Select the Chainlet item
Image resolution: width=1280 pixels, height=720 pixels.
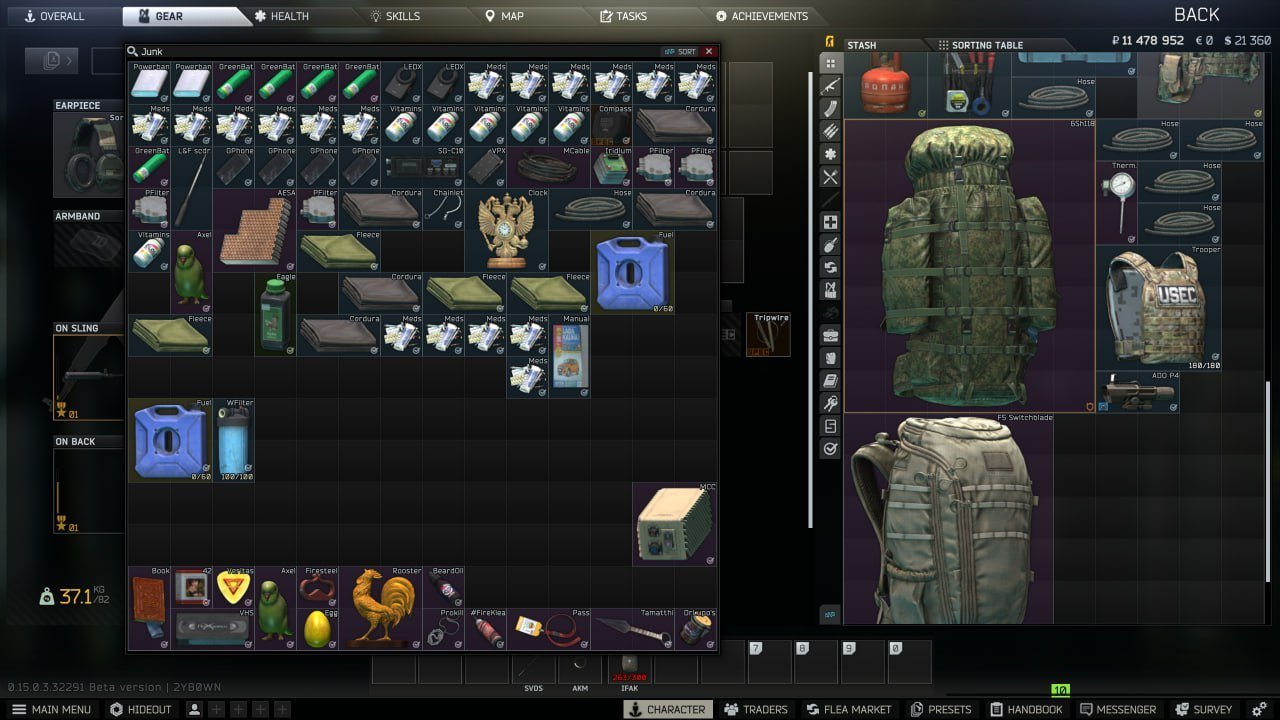[443, 209]
